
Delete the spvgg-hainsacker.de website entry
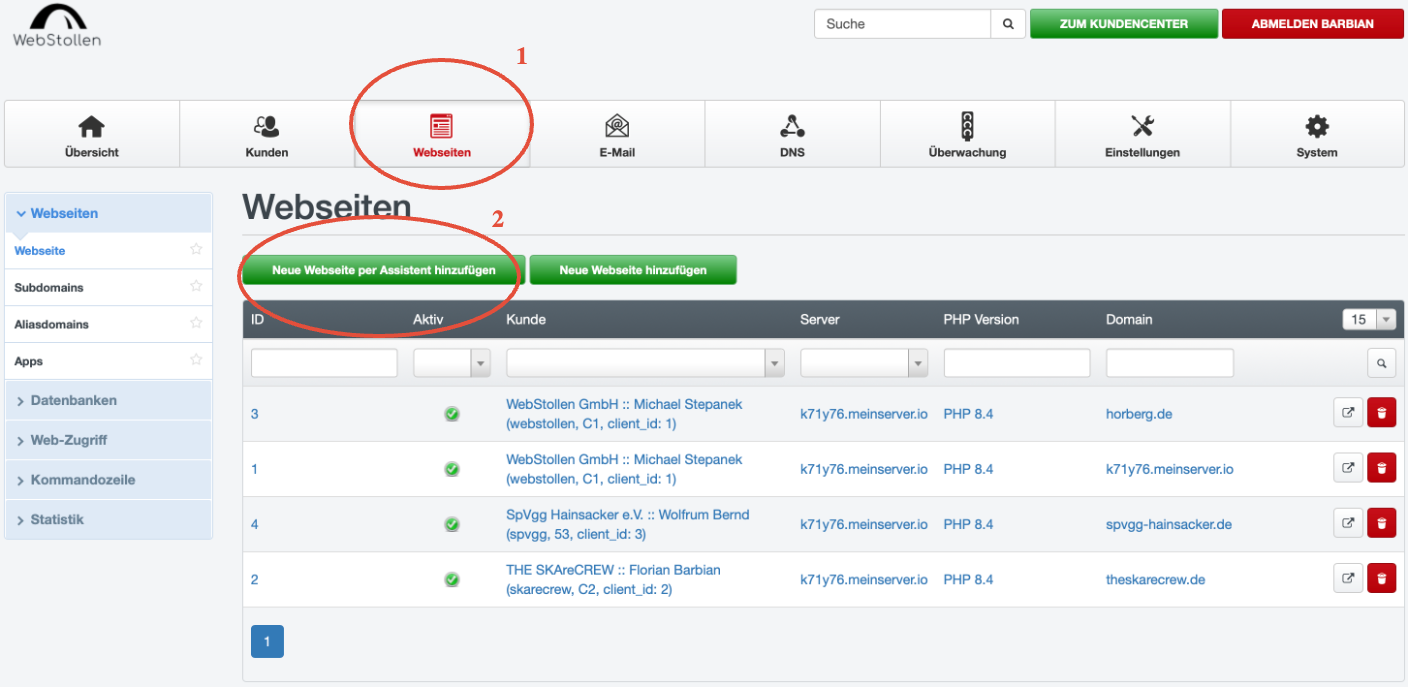coord(1381,522)
